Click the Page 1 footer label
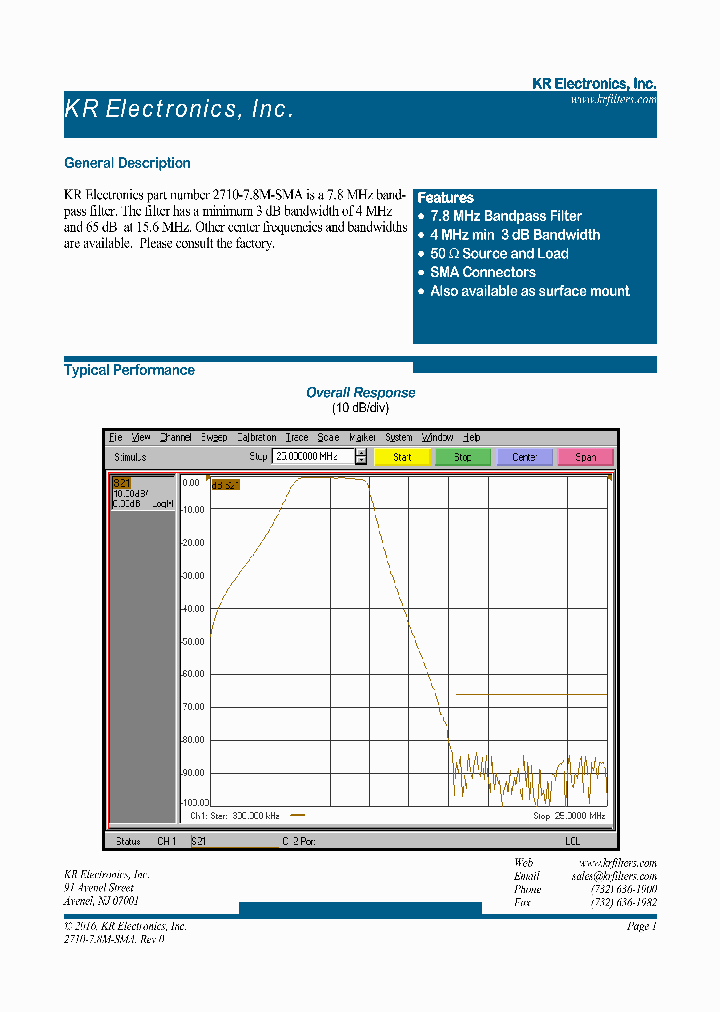The height and width of the screenshot is (1012, 720). 641,926
